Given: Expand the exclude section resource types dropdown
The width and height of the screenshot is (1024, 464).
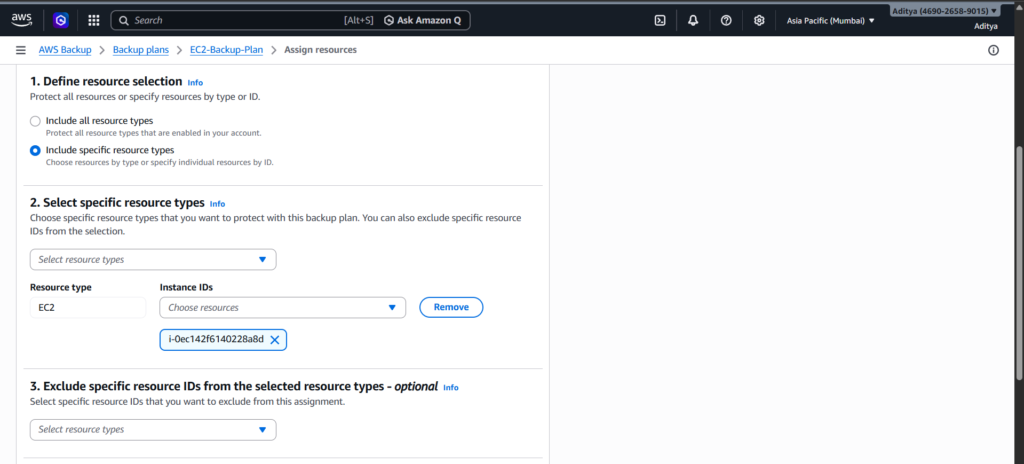Looking at the screenshot, I should 152,430.
